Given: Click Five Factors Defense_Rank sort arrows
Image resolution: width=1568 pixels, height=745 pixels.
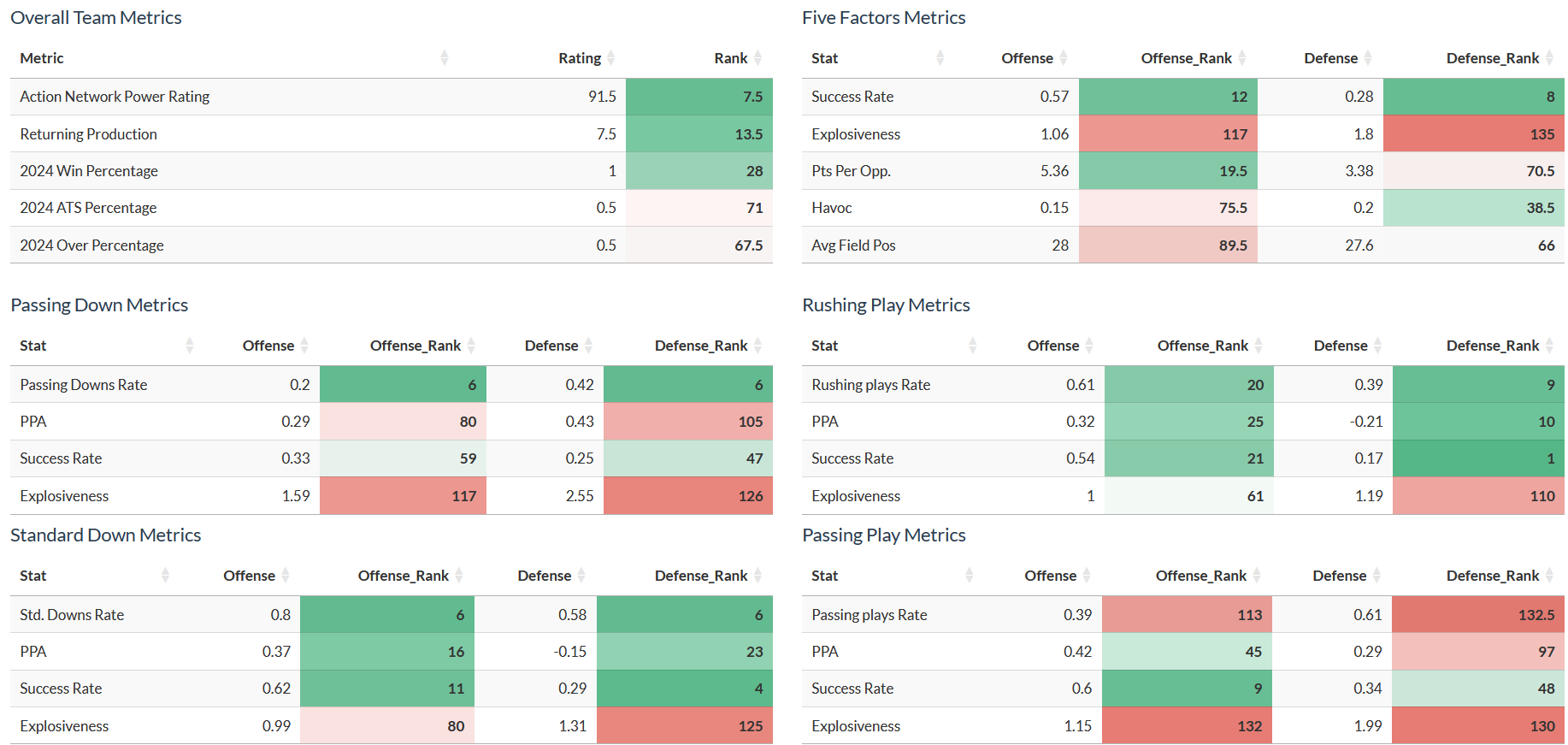Looking at the screenshot, I should (1550, 58).
